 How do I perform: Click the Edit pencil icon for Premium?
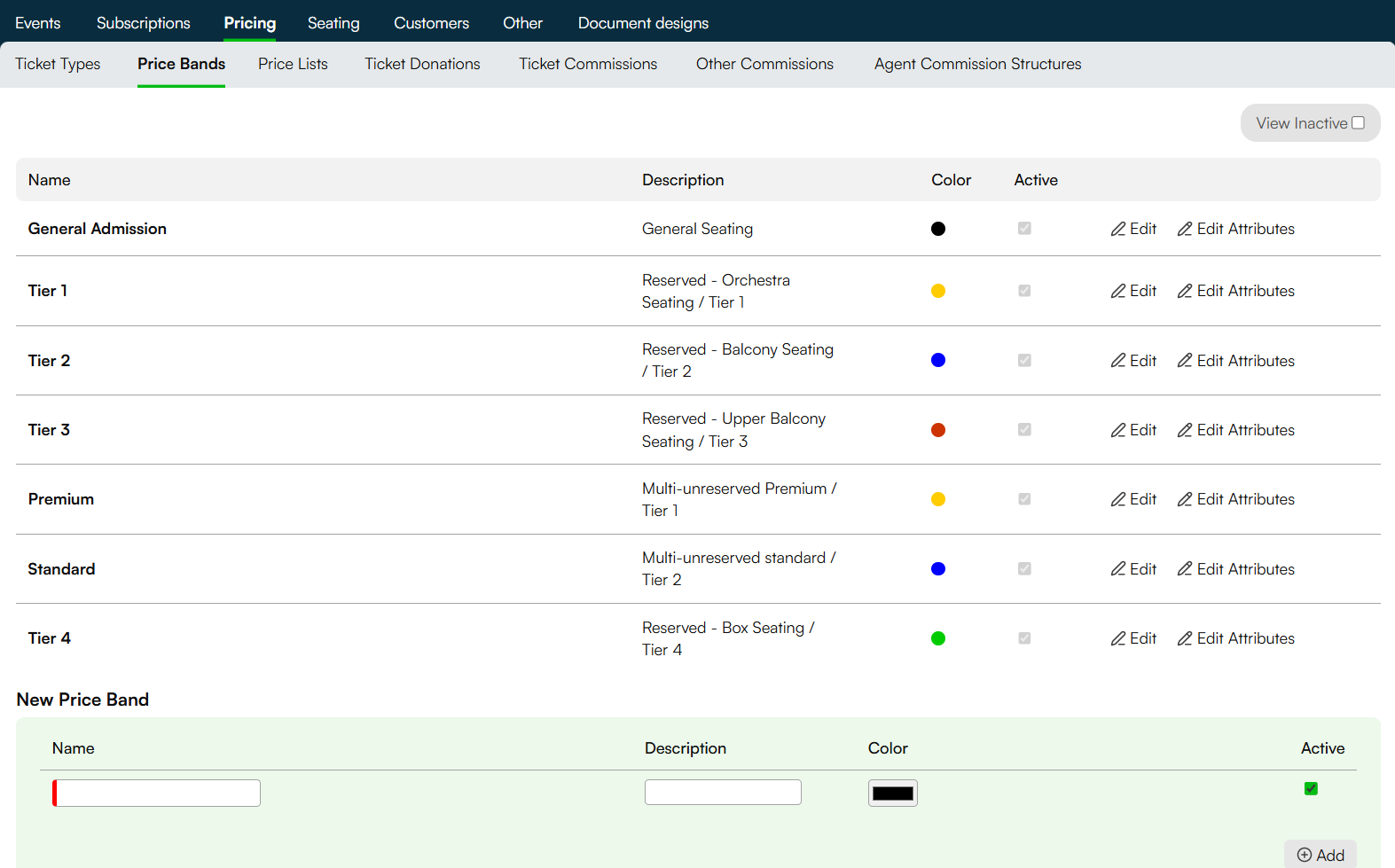(x=1118, y=499)
